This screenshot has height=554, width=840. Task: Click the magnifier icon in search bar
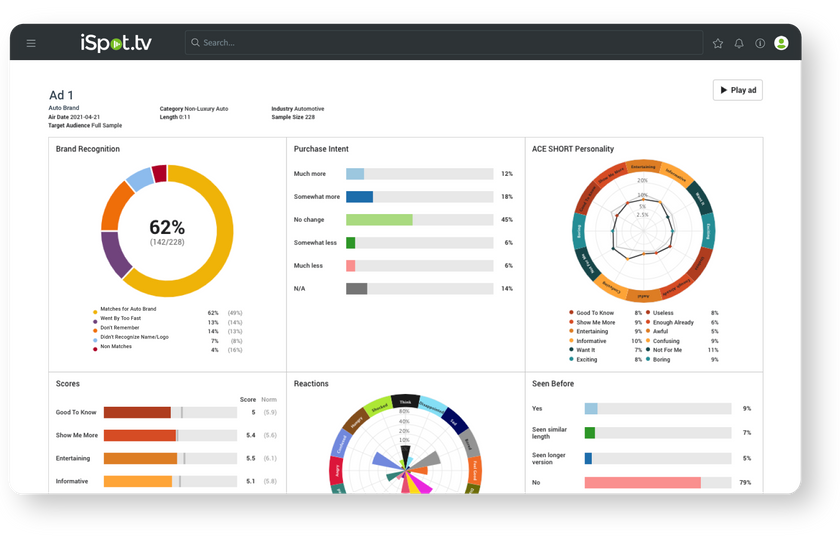(195, 43)
